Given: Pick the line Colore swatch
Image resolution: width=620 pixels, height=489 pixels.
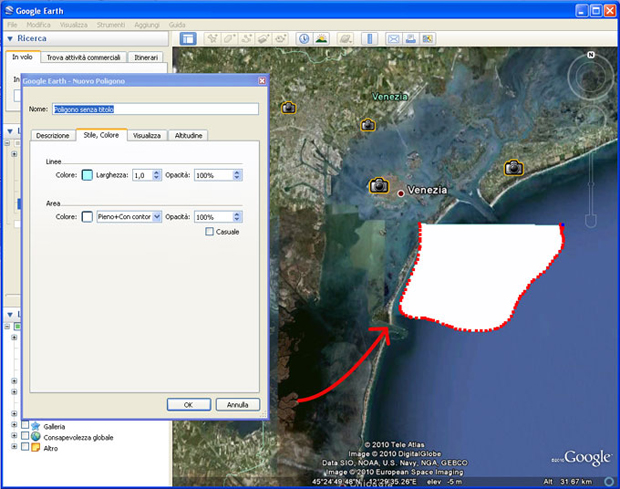Looking at the screenshot, I should pyautogui.click(x=87, y=175).
